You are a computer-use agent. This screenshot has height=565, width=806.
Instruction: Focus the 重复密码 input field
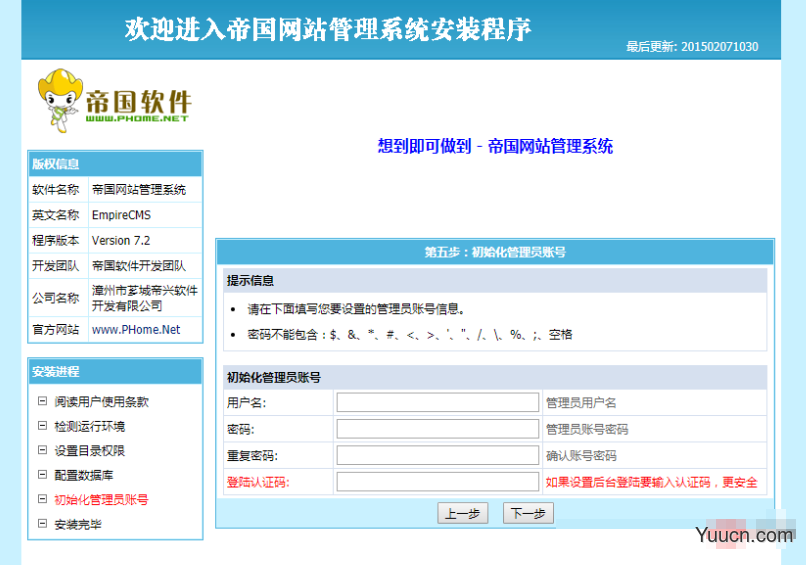[437, 455]
